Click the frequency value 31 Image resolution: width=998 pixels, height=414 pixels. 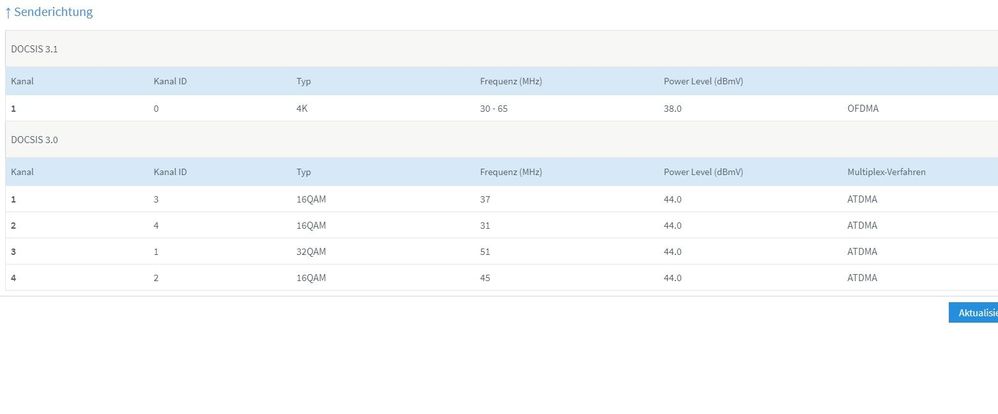click(x=485, y=225)
